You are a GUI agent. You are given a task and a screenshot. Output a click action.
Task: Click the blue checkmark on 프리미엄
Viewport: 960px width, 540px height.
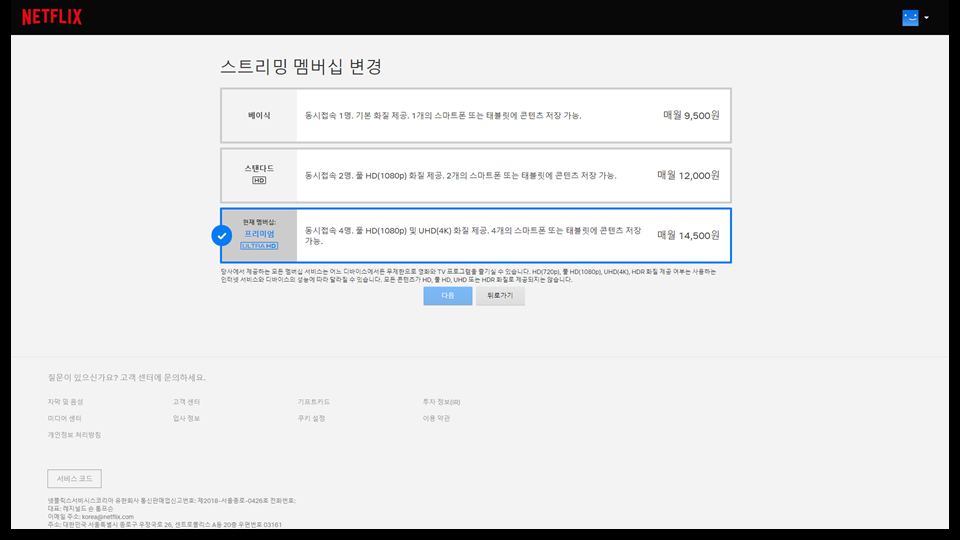[222, 236]
